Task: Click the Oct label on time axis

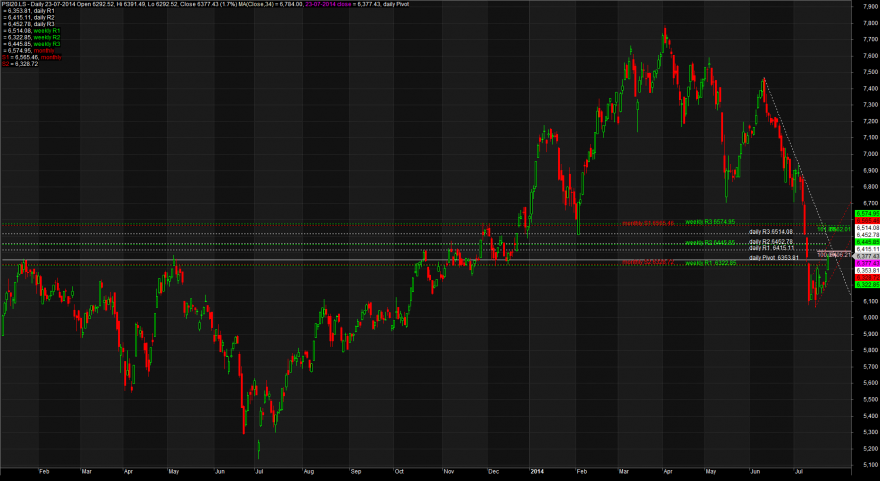Action: pyautogui.click(x=400, y=472)
